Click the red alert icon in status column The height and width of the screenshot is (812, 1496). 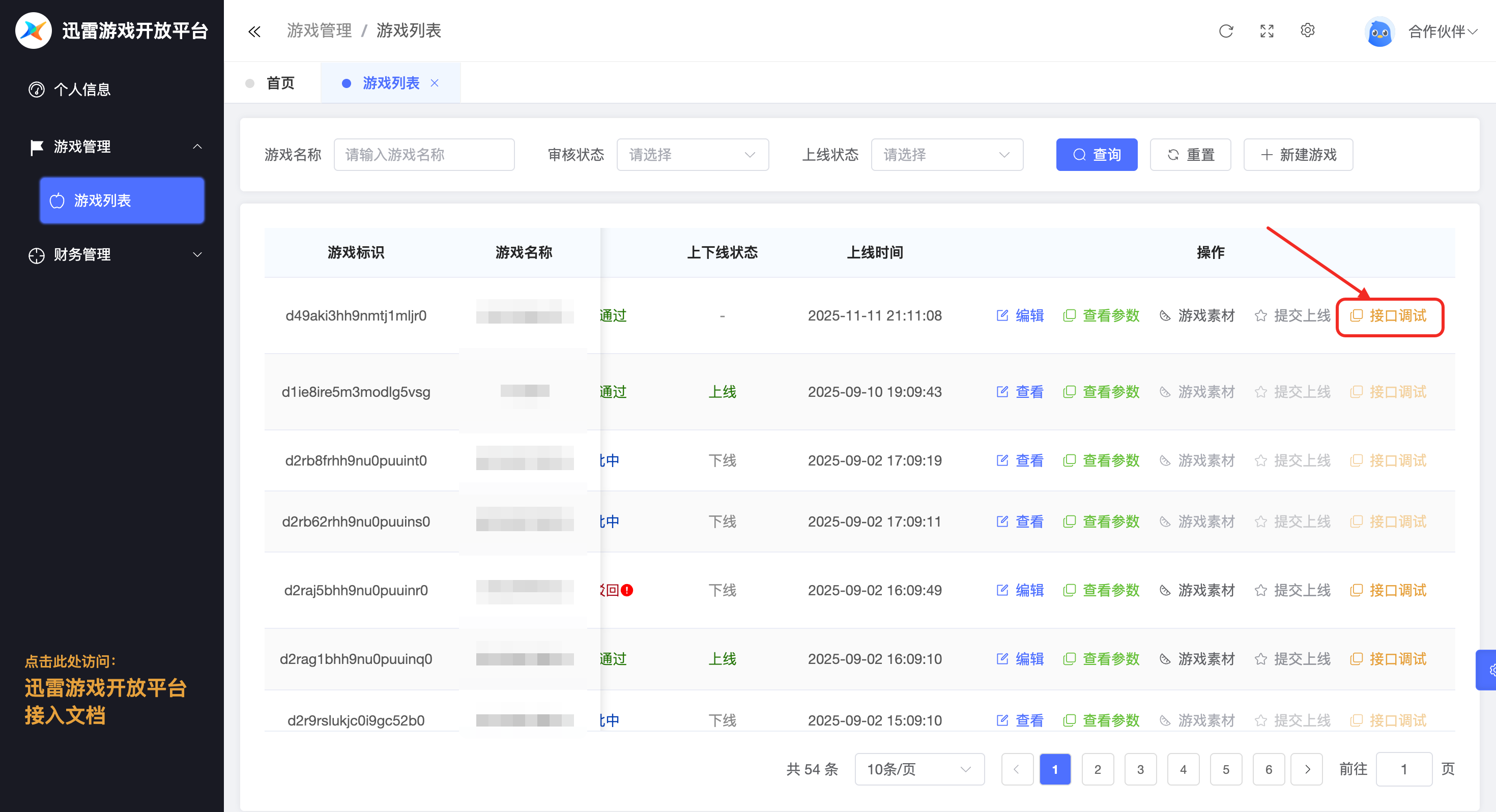(x=626, y=590)
